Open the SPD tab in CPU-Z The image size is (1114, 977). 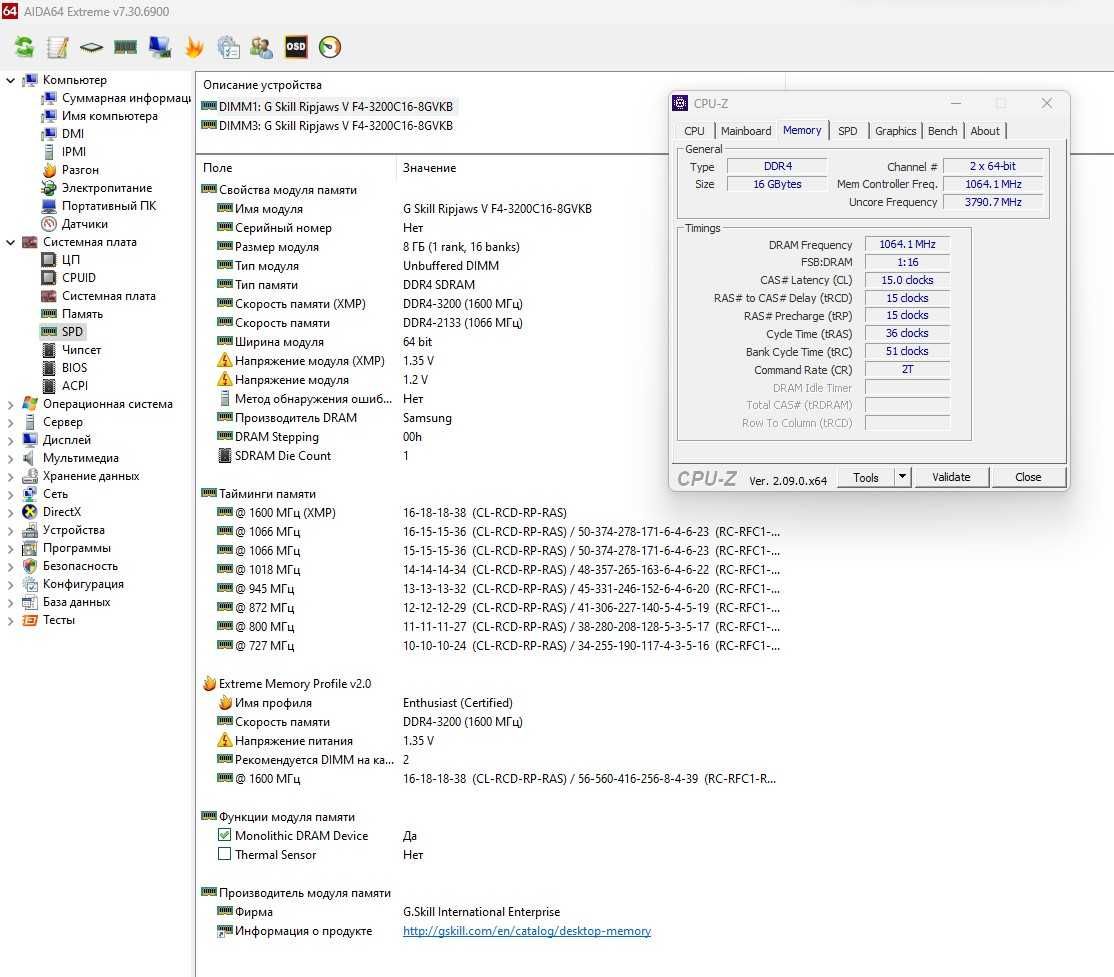tap(847, 131)
